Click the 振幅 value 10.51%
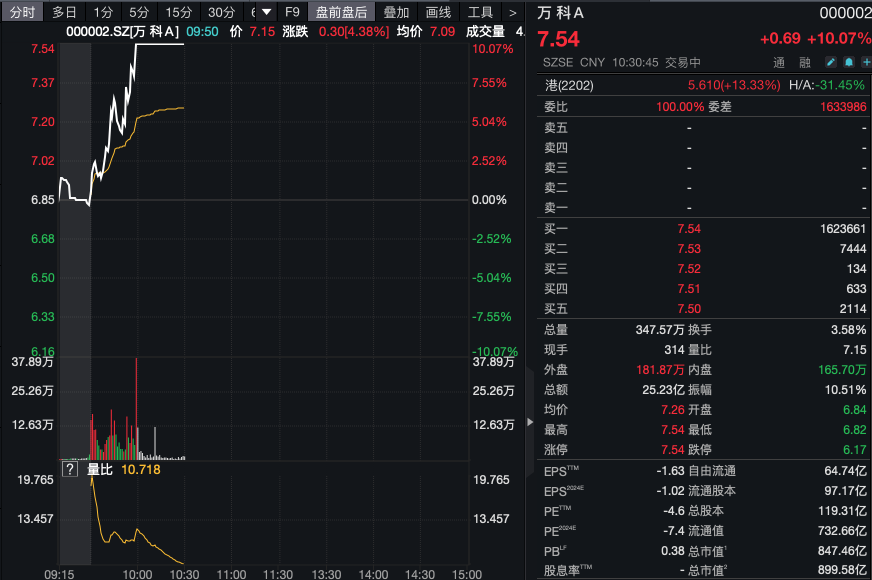 pos(845,390)
